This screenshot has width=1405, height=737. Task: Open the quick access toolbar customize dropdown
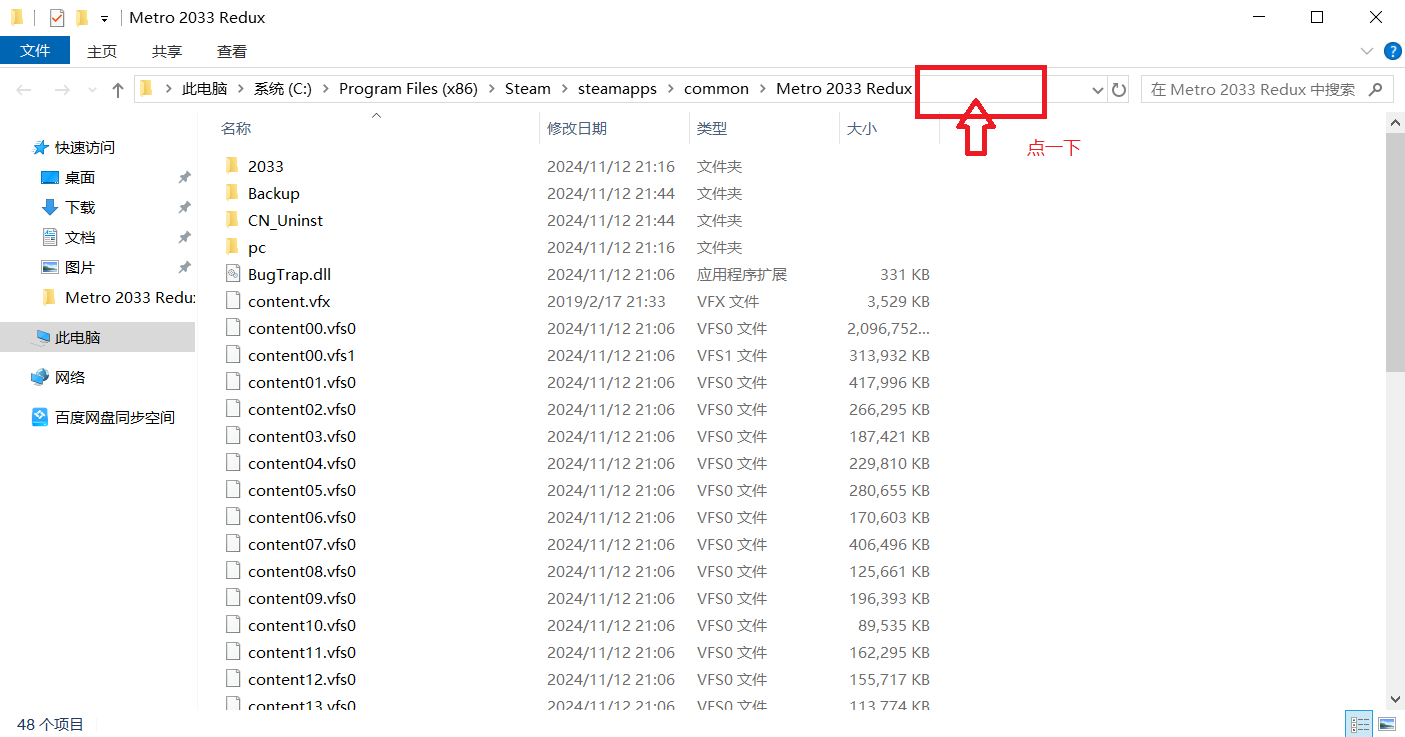pyautogui.click(x=104, y=19)
